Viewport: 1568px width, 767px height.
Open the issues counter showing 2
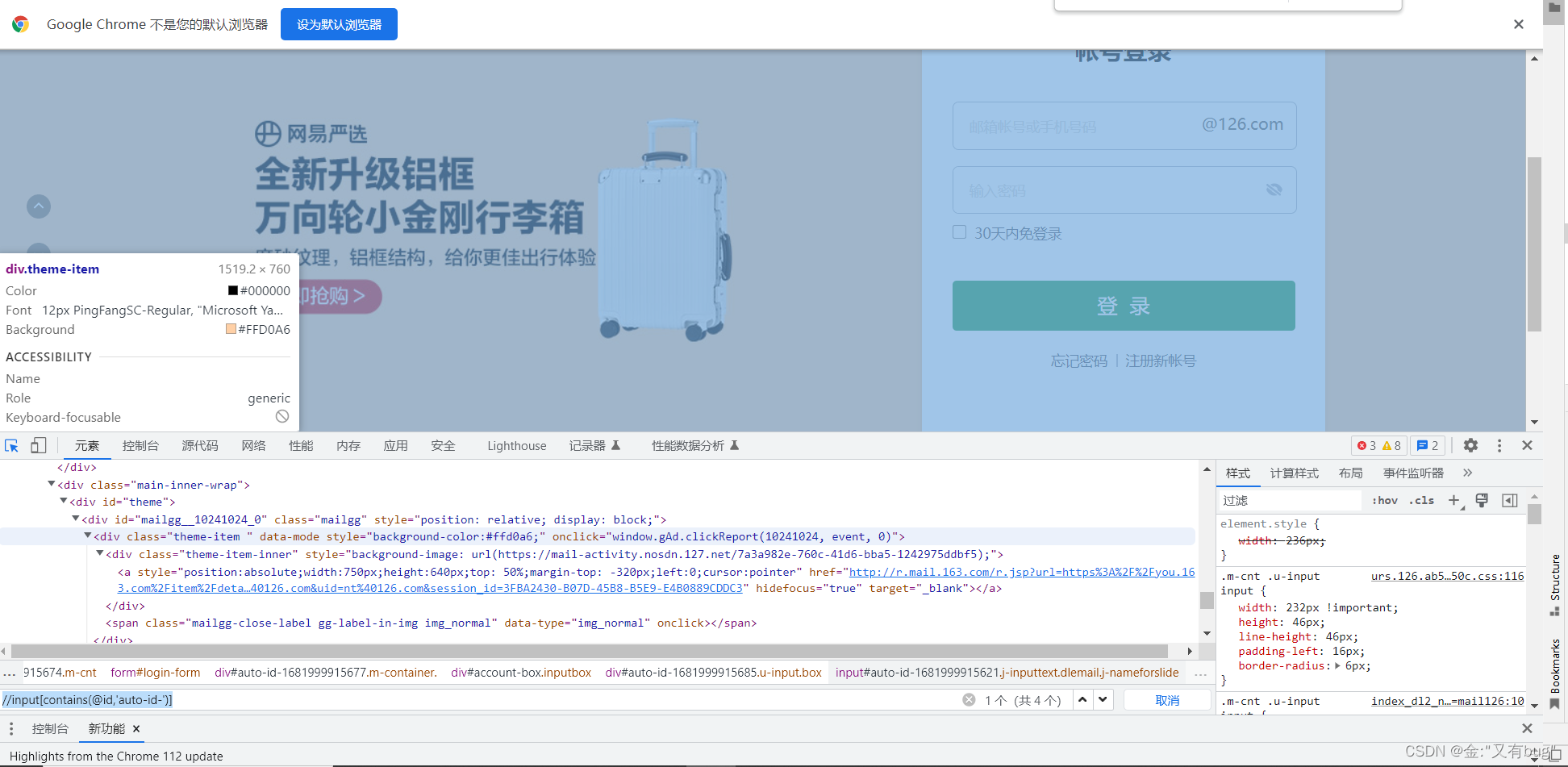[1428, 445]
